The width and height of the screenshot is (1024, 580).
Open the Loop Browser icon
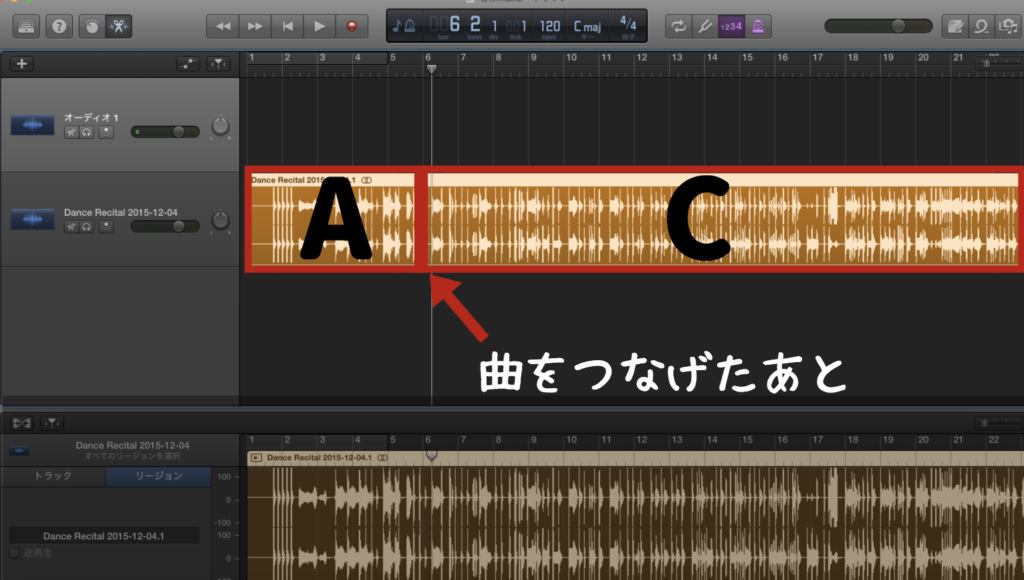(982, 26)
